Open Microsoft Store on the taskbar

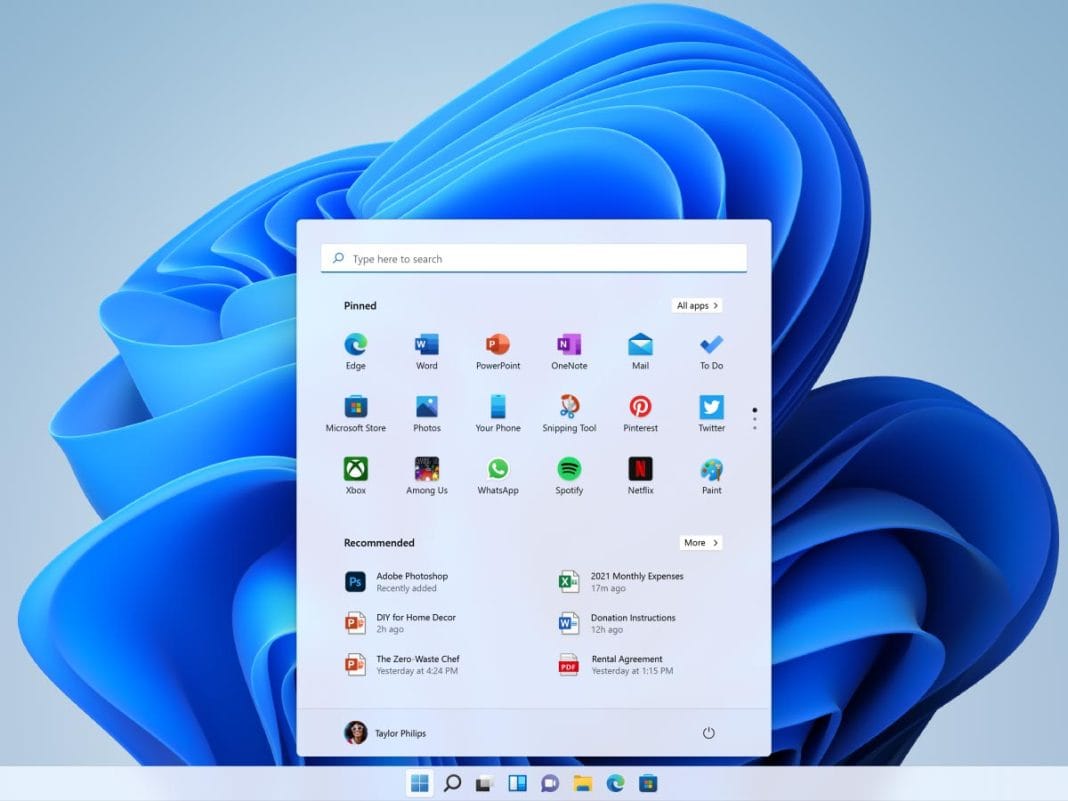(x=648, y=783)
